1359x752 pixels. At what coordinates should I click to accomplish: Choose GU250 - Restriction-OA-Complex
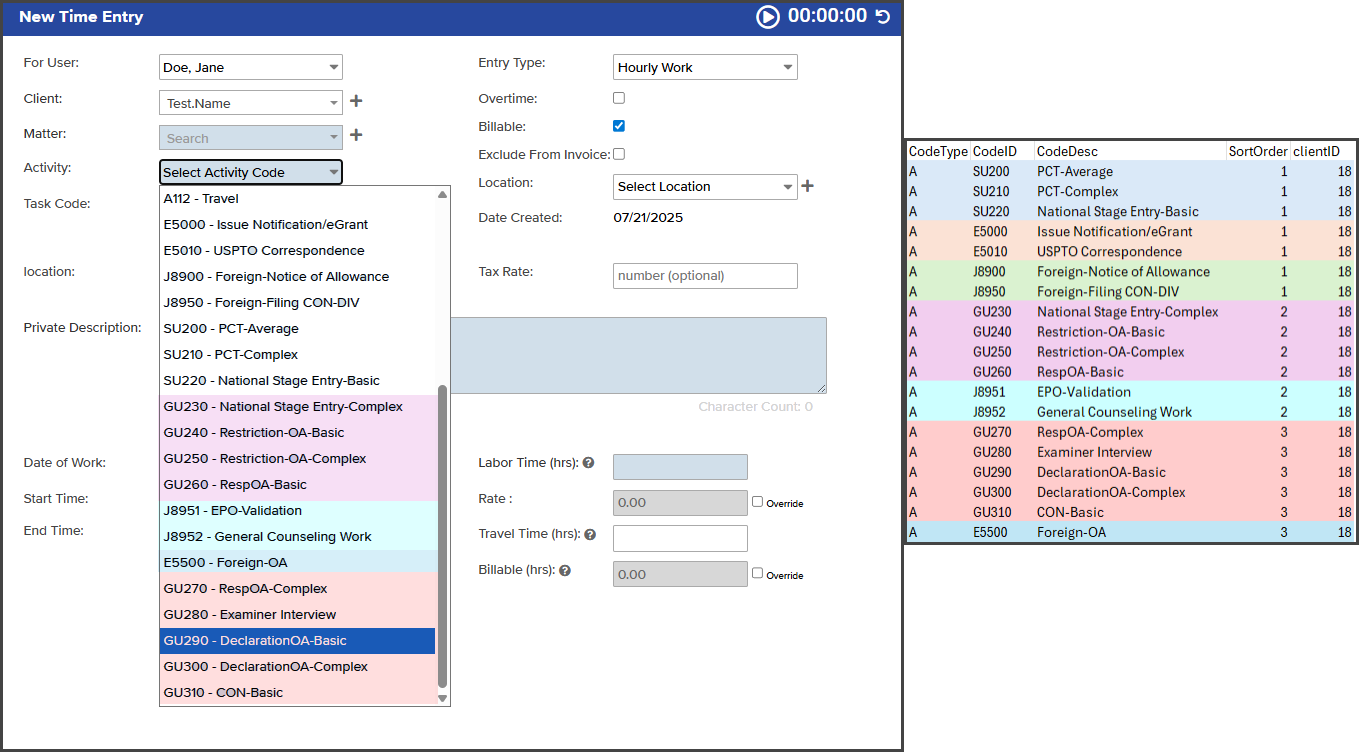[x=298, y=459]
